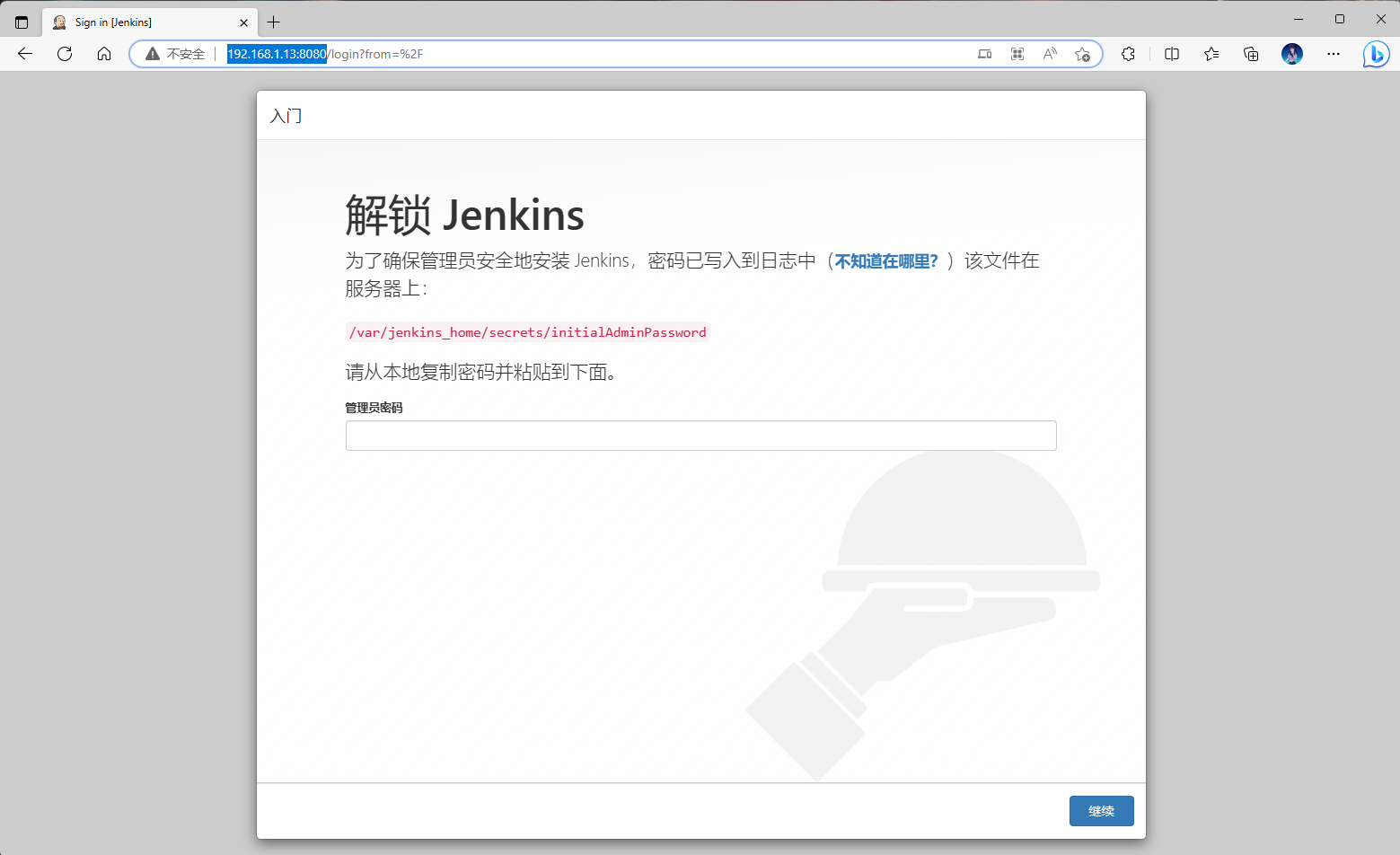Viewport: 1400px width, 855px height.
Task: Focus the 管理员密码 password field
Action: [701, 436]
